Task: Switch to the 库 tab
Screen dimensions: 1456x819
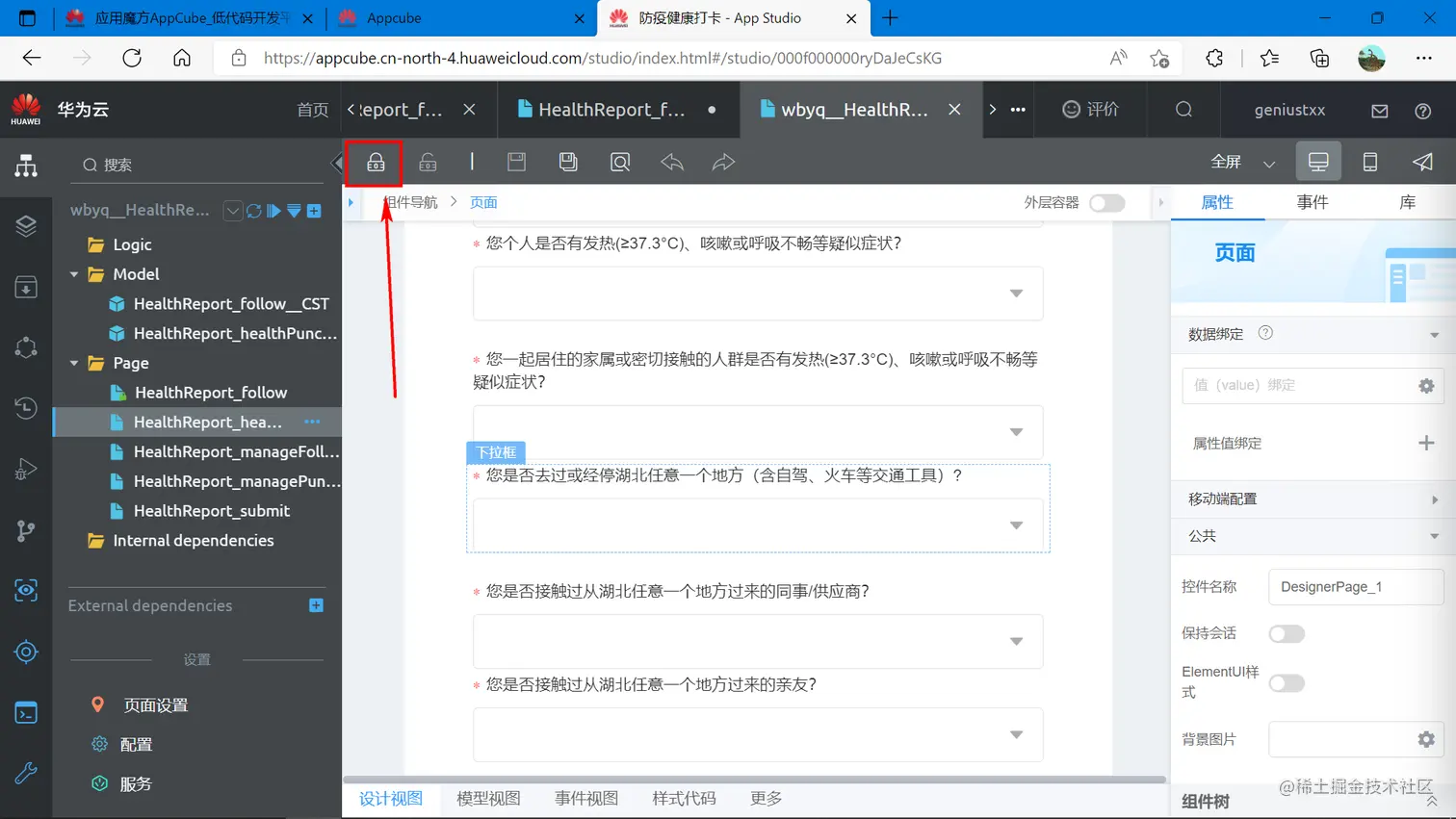Action: pos(1407,202)
